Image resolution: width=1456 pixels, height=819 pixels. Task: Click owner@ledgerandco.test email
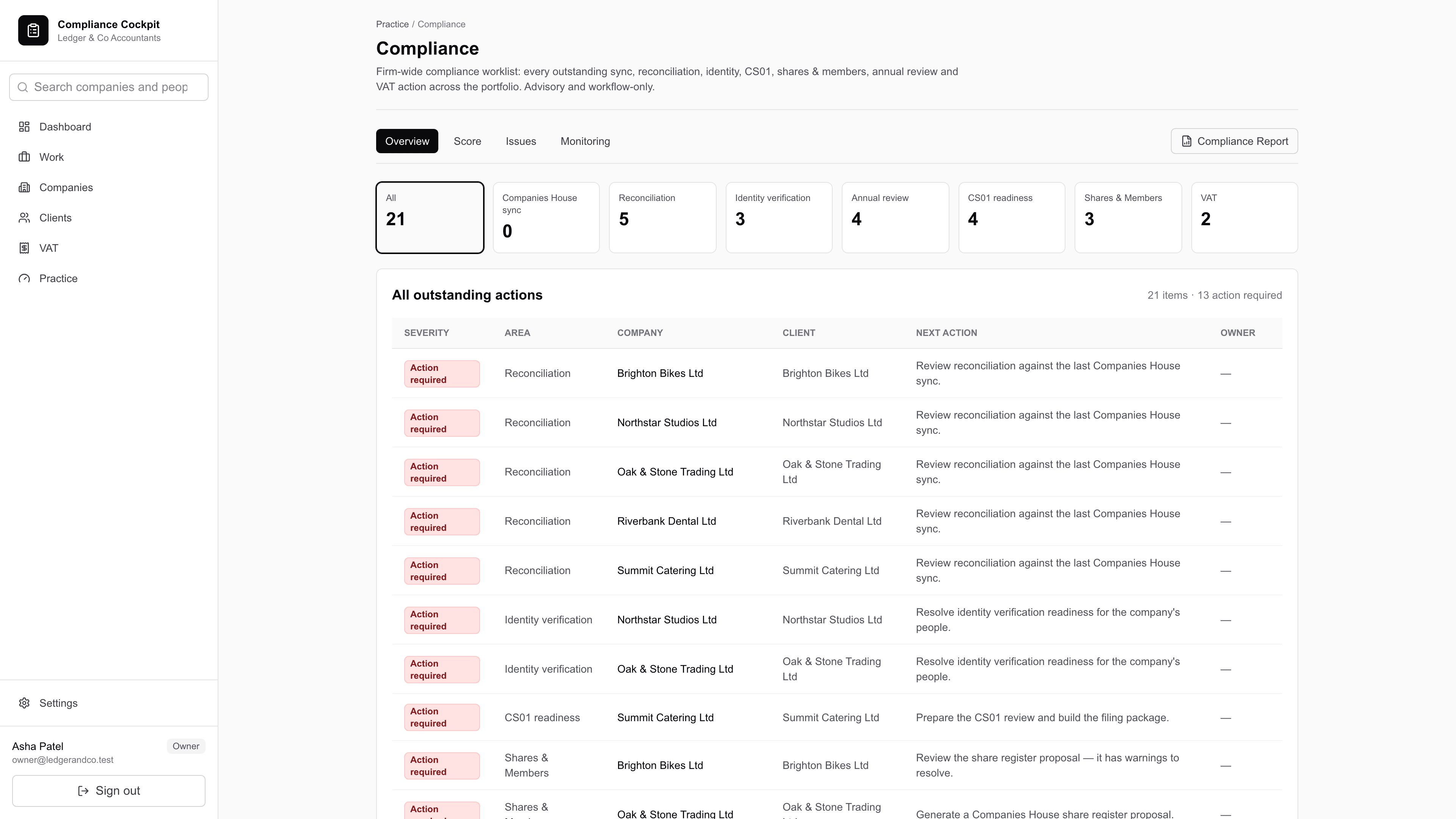(x=63, y=760)
